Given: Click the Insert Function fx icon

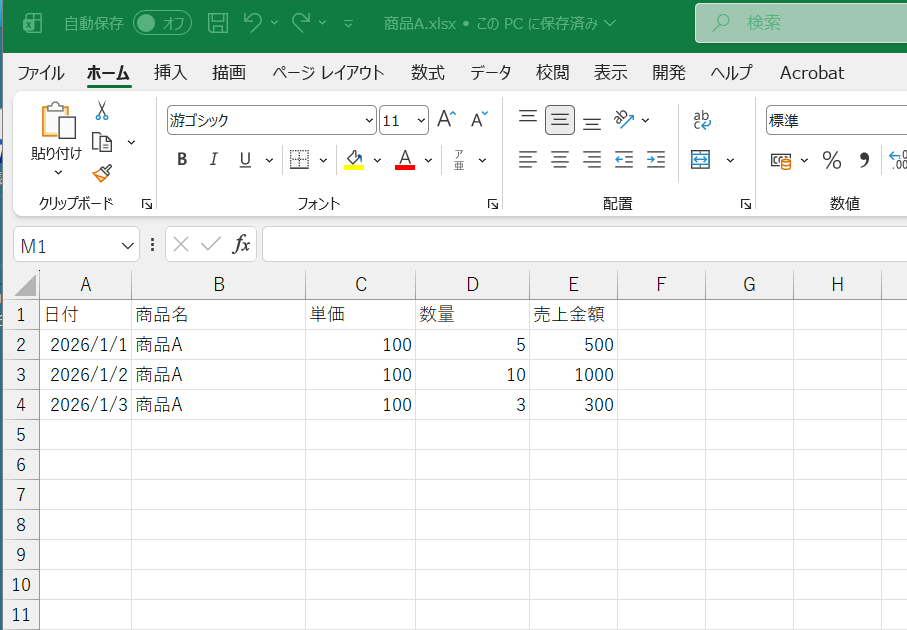Looking at the screenshot, I should click(x=241, y=244).
